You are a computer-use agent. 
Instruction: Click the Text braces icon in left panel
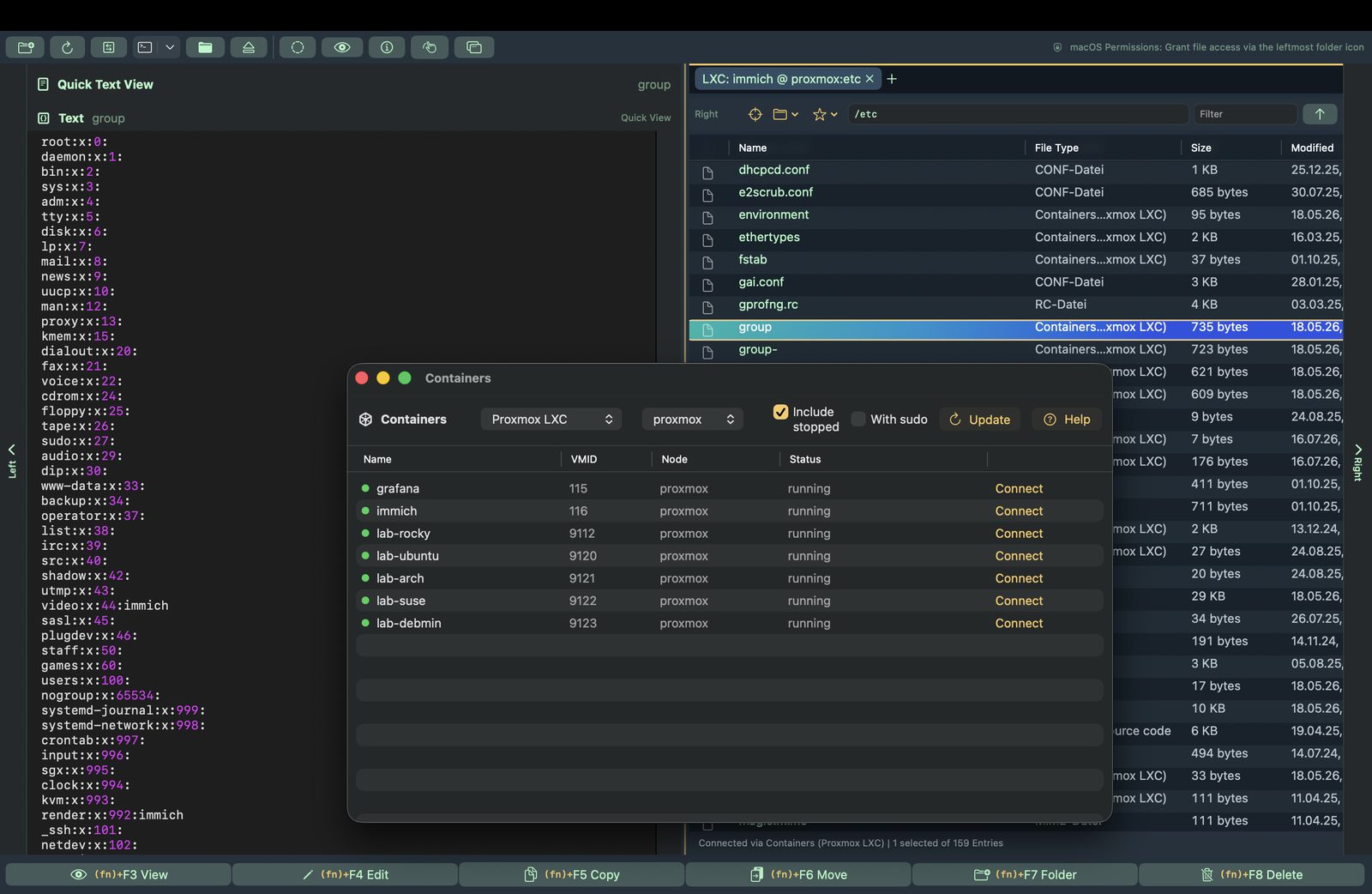click(43, 118)
